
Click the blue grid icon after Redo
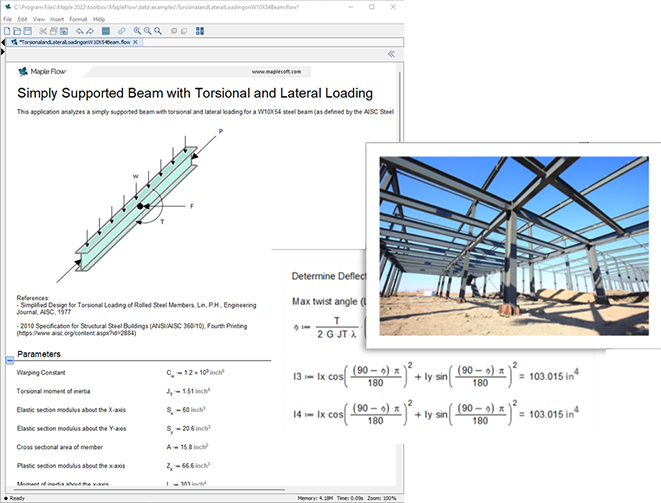106,31
